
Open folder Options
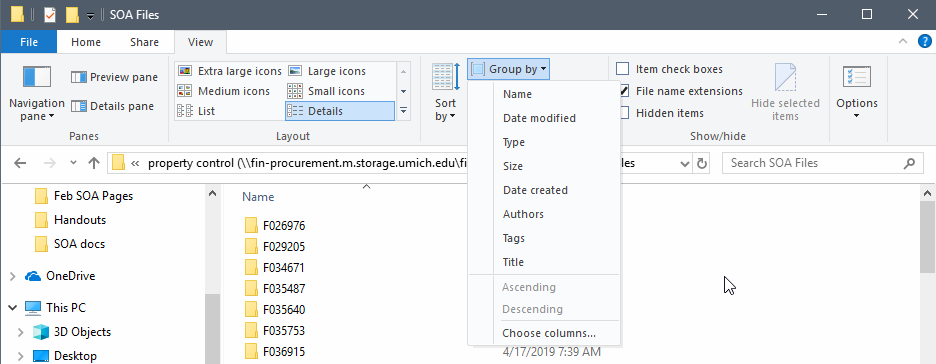click(x=857, y=92)
